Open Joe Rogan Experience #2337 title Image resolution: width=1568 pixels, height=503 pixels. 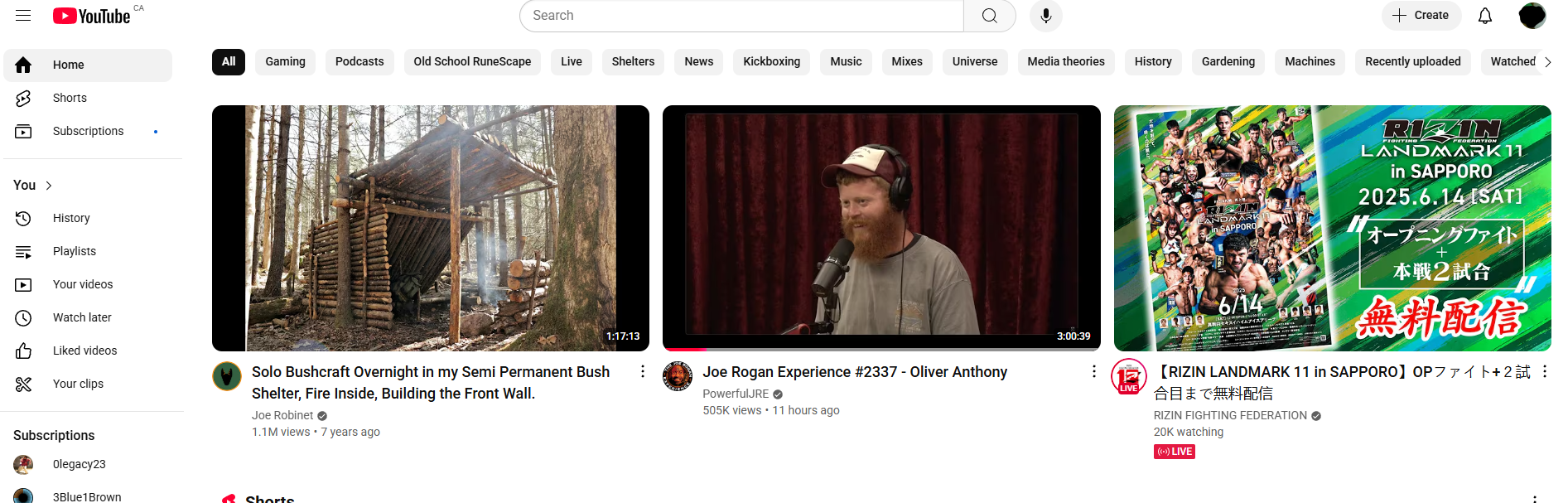point(855,372)
